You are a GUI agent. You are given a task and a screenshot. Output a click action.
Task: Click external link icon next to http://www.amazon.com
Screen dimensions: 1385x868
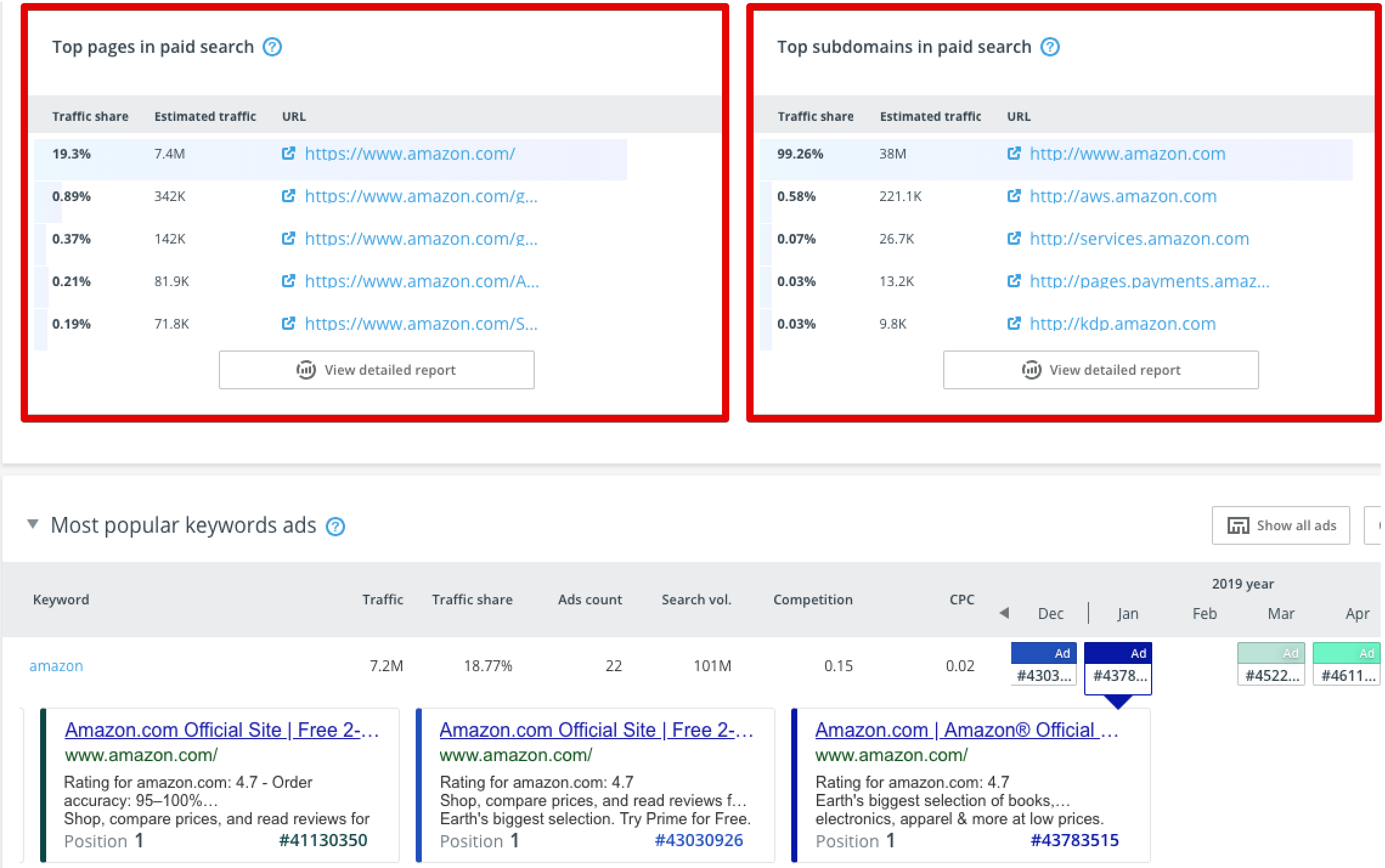(x=1014, y=153)
